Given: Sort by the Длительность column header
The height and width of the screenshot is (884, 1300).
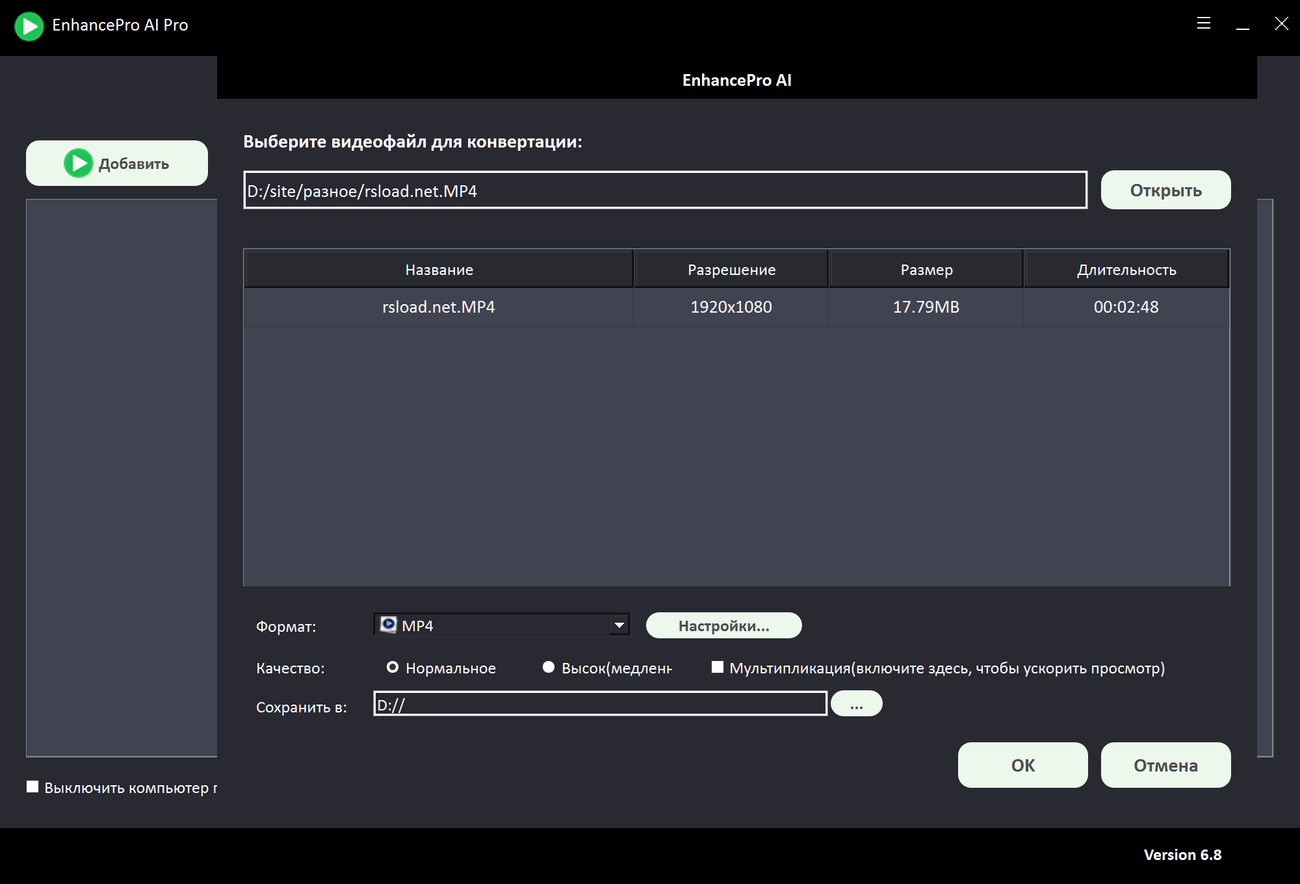Looking at the screenshot, I should 1126,268.
